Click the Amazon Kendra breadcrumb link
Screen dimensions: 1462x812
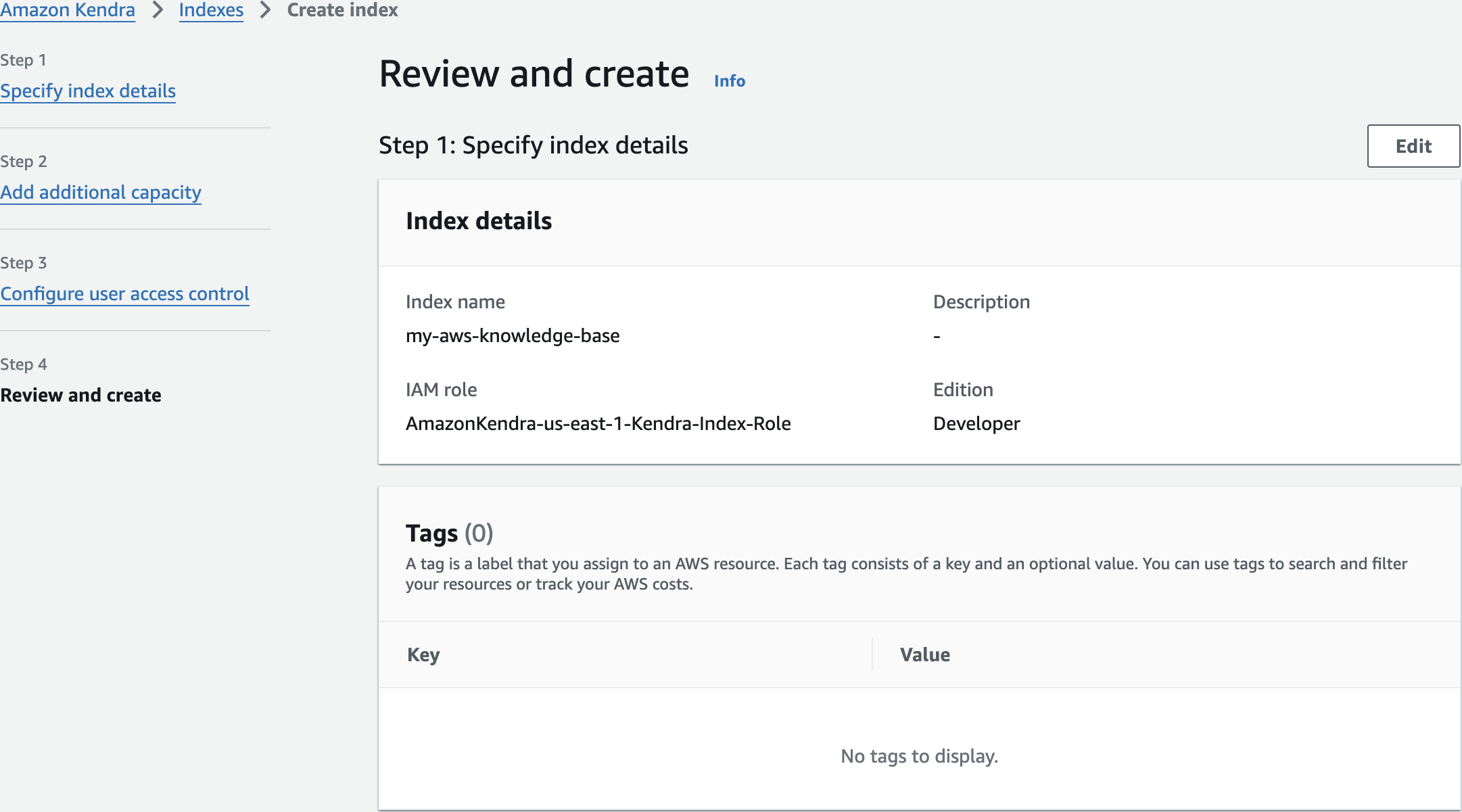[x=68, y=10]
